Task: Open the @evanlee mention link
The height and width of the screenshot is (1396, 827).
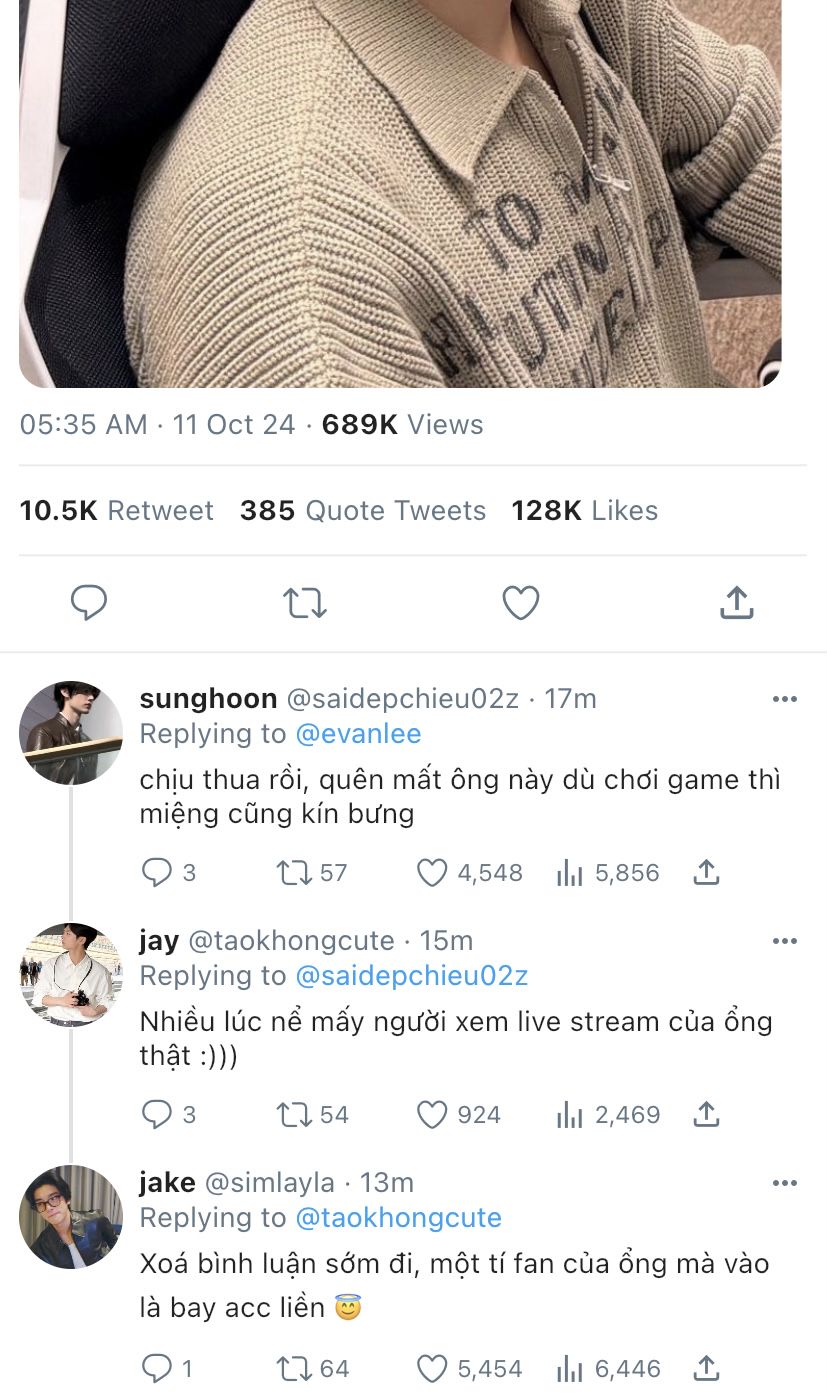Action: pos(358,734)
